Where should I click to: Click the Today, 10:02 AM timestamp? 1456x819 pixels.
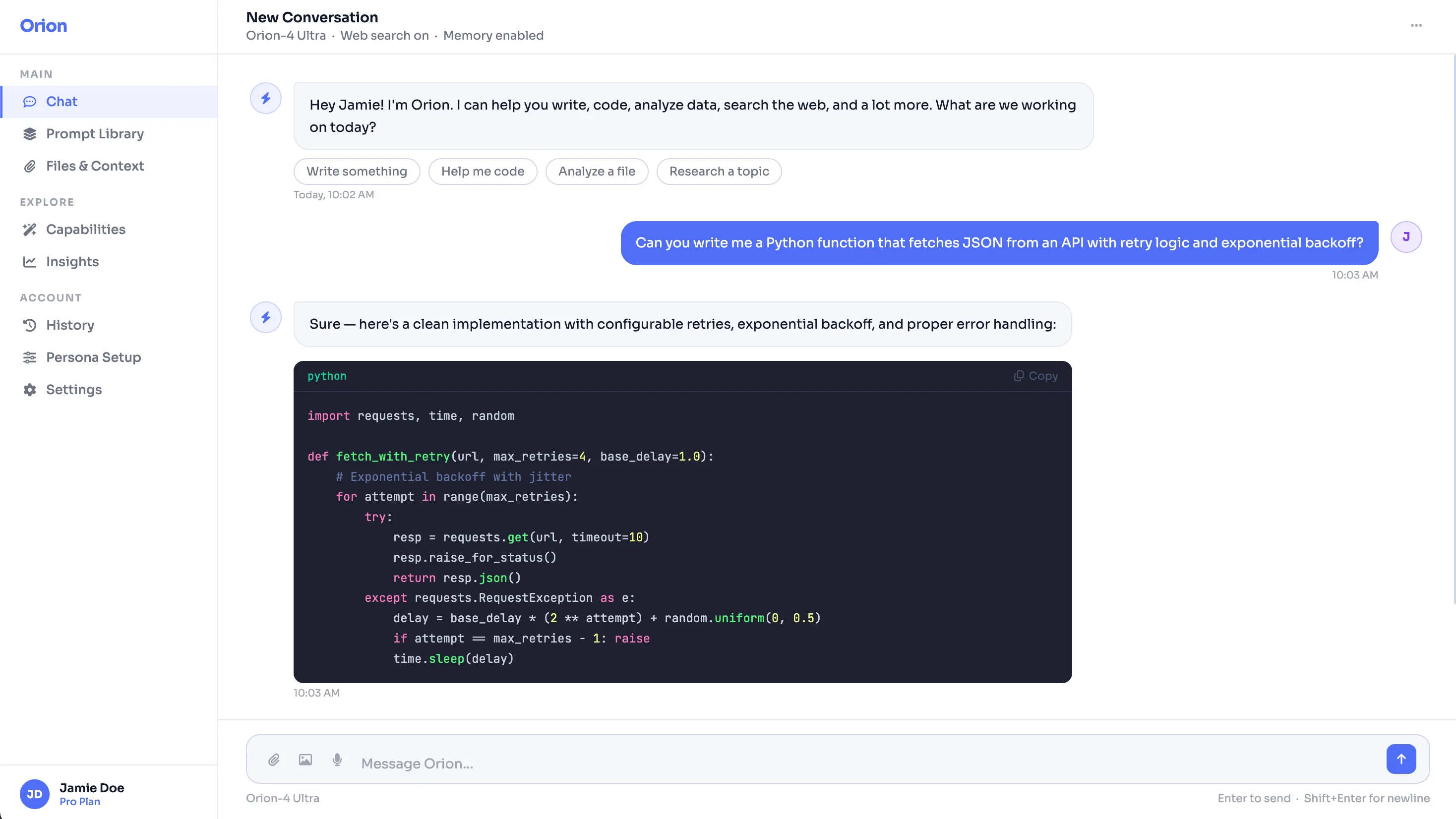333,194
